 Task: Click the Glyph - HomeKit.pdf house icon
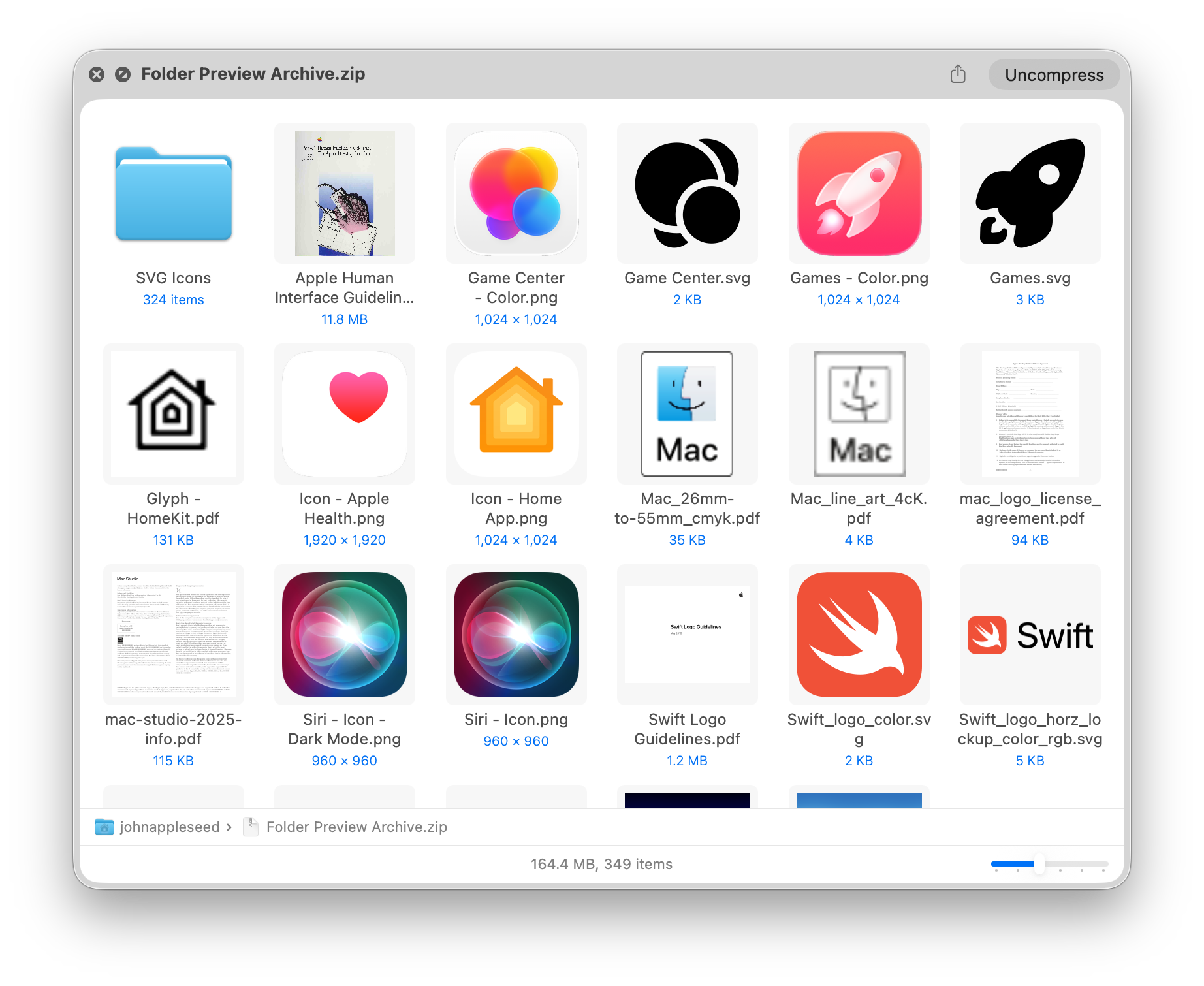click(x=173, y=414)
